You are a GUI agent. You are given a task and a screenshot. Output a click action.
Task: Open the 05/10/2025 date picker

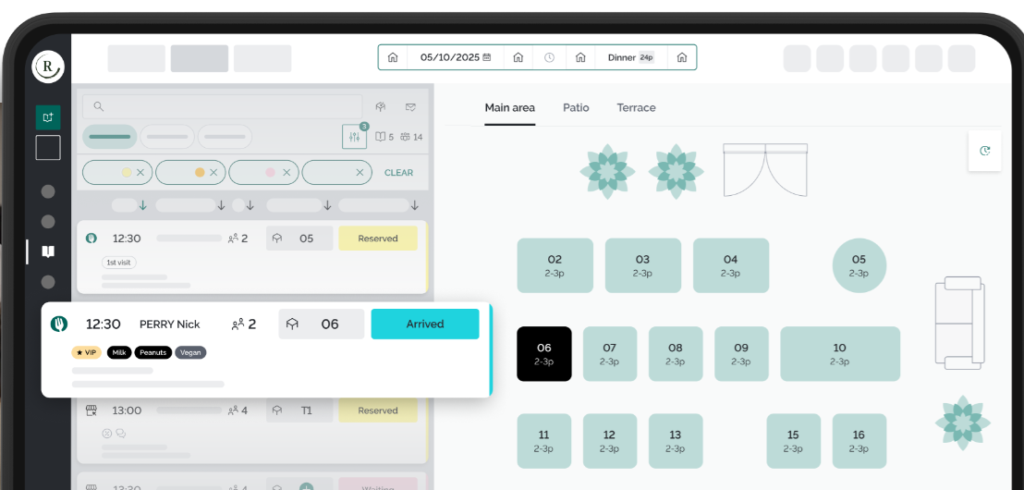point(449,58)
